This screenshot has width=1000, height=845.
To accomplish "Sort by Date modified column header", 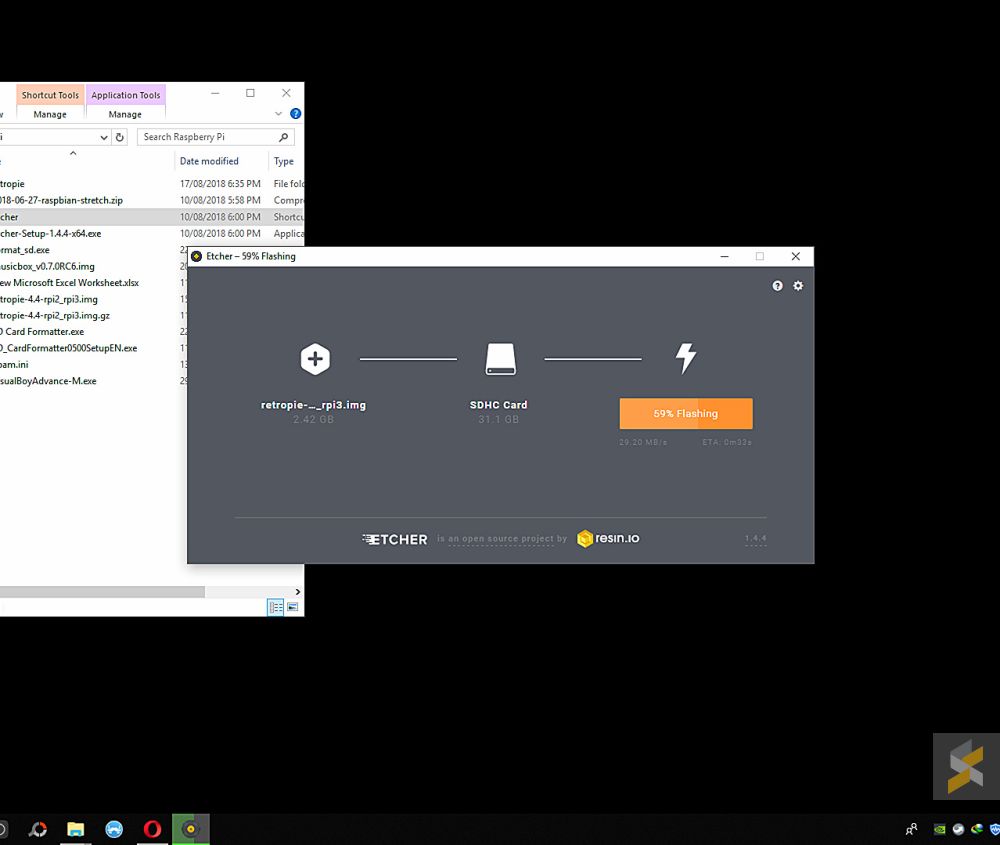I will click(209, 161).
